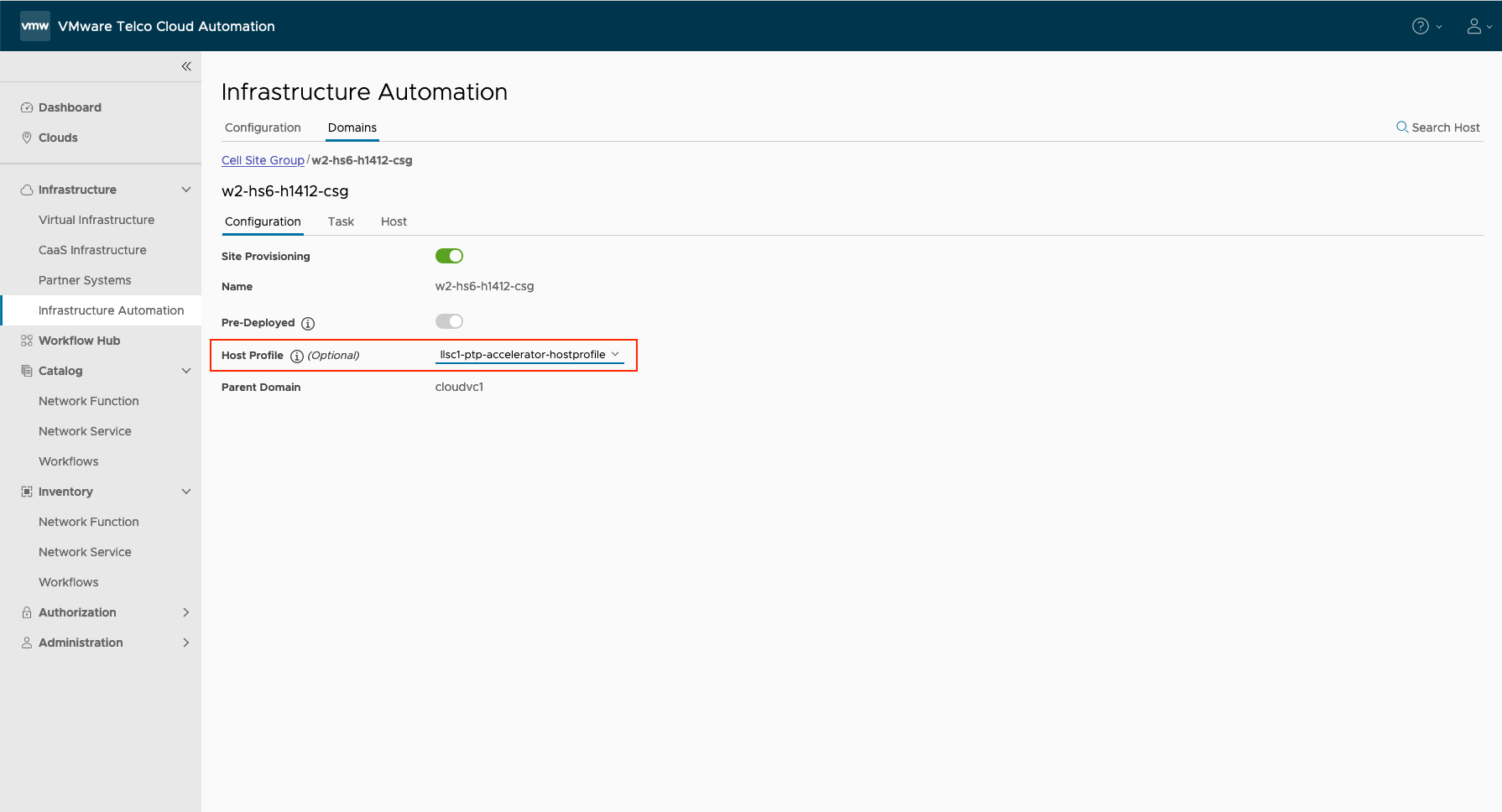This screenshot has width=1502, height=812.
Task: Collapse the sidebar with double chevron
Action: click(186, 66)
